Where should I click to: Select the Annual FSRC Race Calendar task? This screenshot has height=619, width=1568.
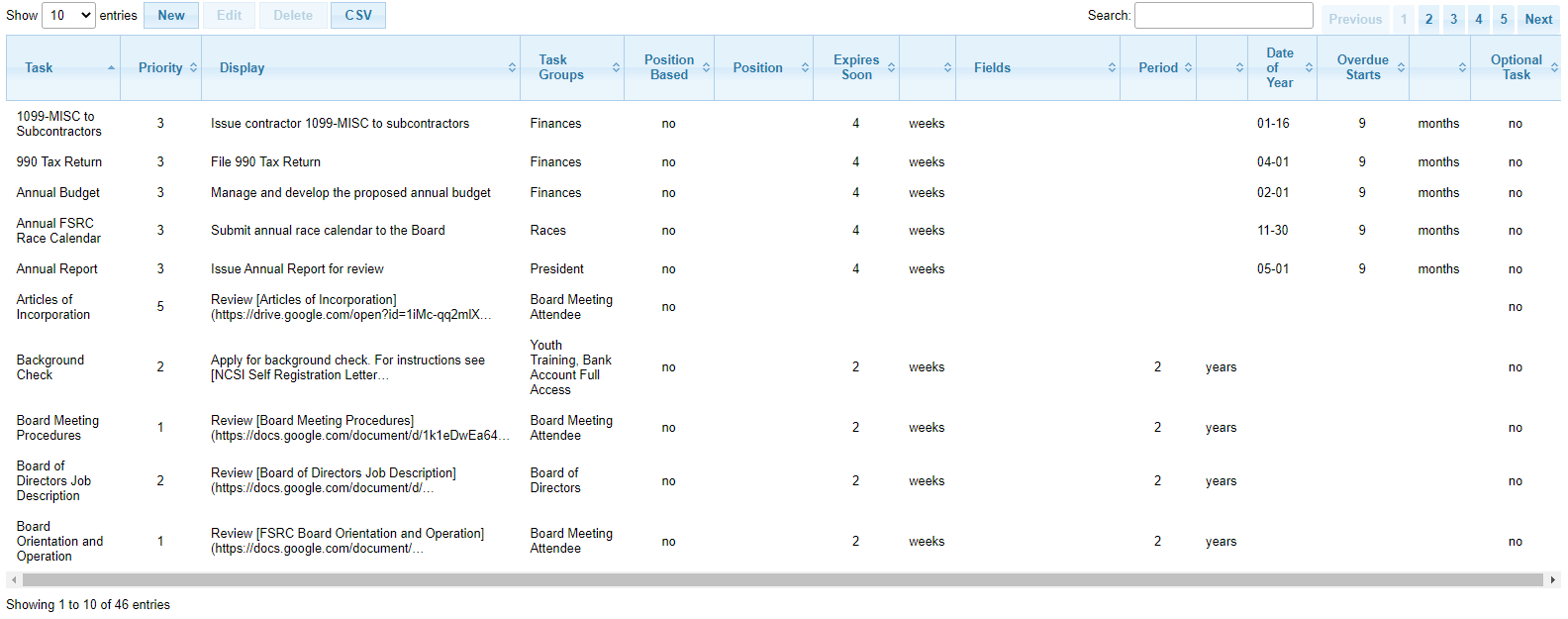click(x=58, y=231)
